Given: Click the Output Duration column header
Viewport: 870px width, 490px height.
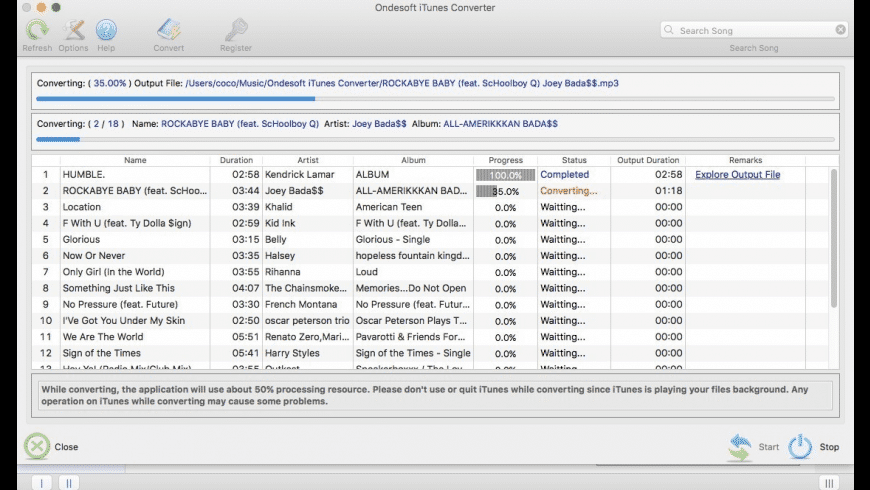Looking at the screenshot, I should (648, 160).
